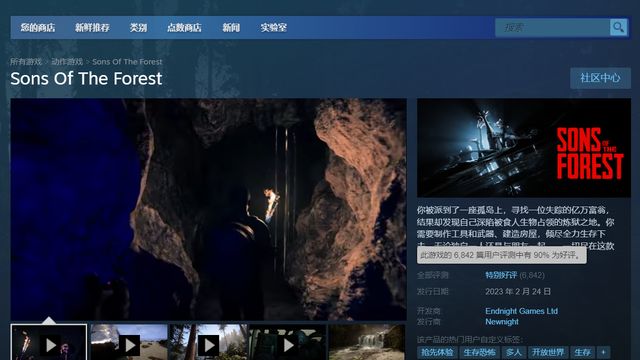Play third forest video thumbnail
The width and height of the screenshot is (640, 360).
coord(208,342)
